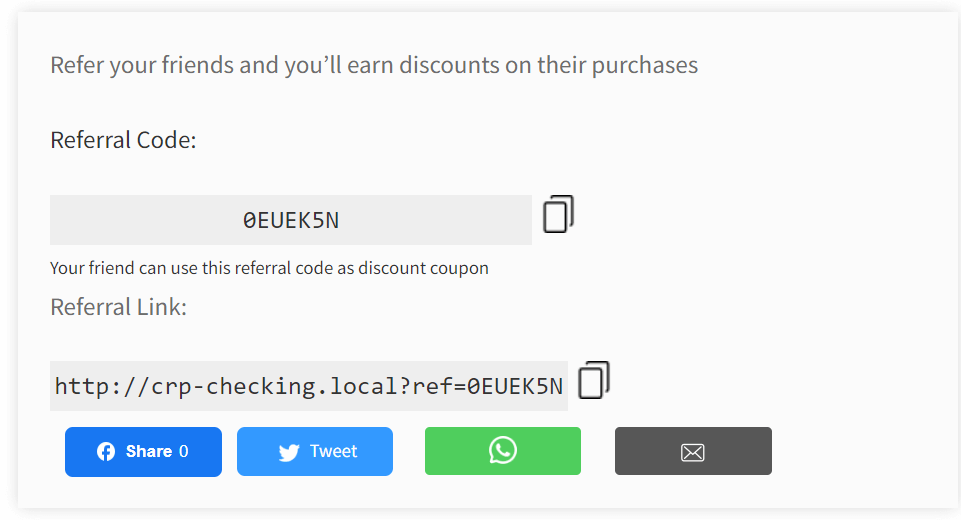Click the Twitter bird icon

[x=289, y=453]
